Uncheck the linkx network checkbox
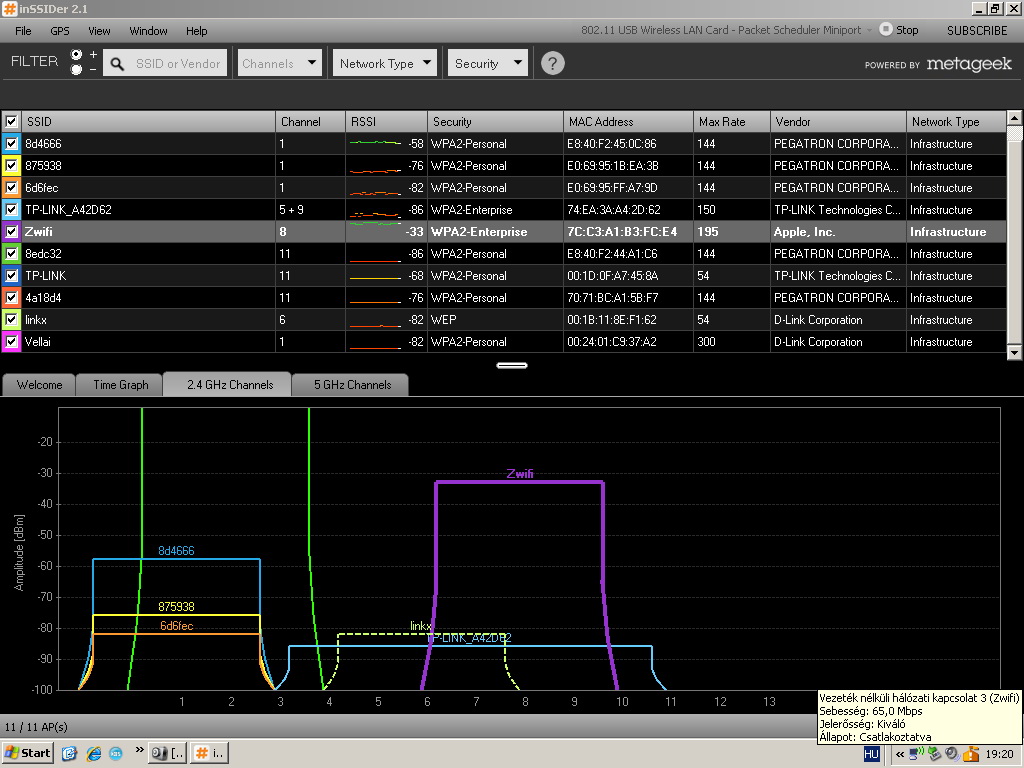The width and height of the screenshot is (1024, 768). 11,319
